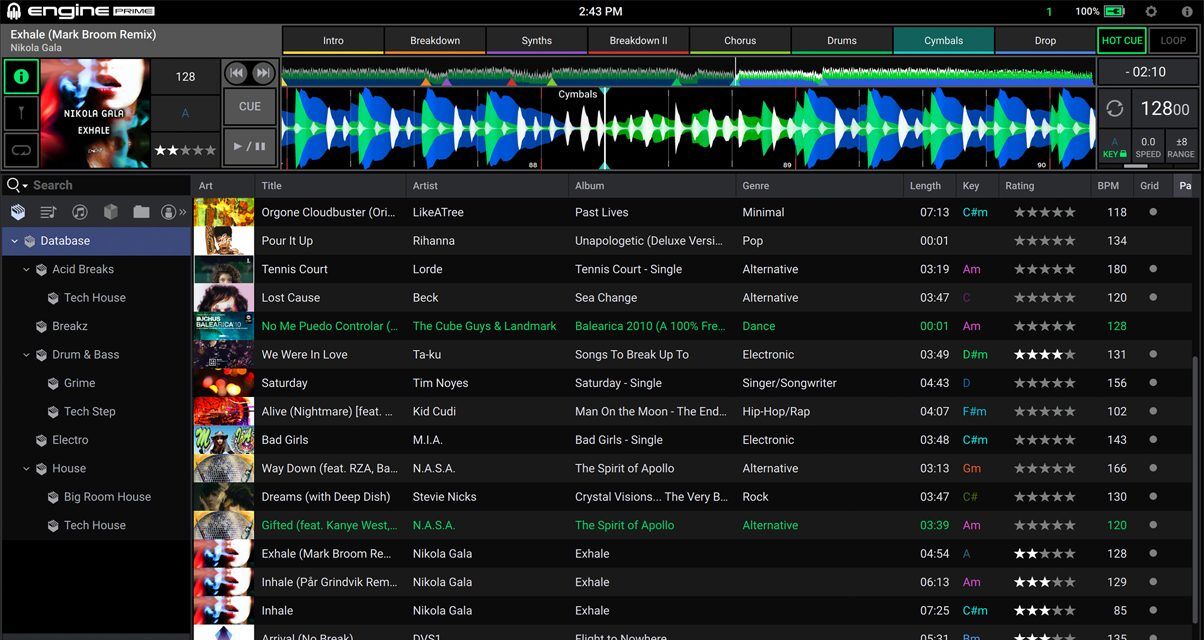Click the Exhale album artwork on deck
Viewport: 1204px width, 640px height.
[x=96, y=112]
